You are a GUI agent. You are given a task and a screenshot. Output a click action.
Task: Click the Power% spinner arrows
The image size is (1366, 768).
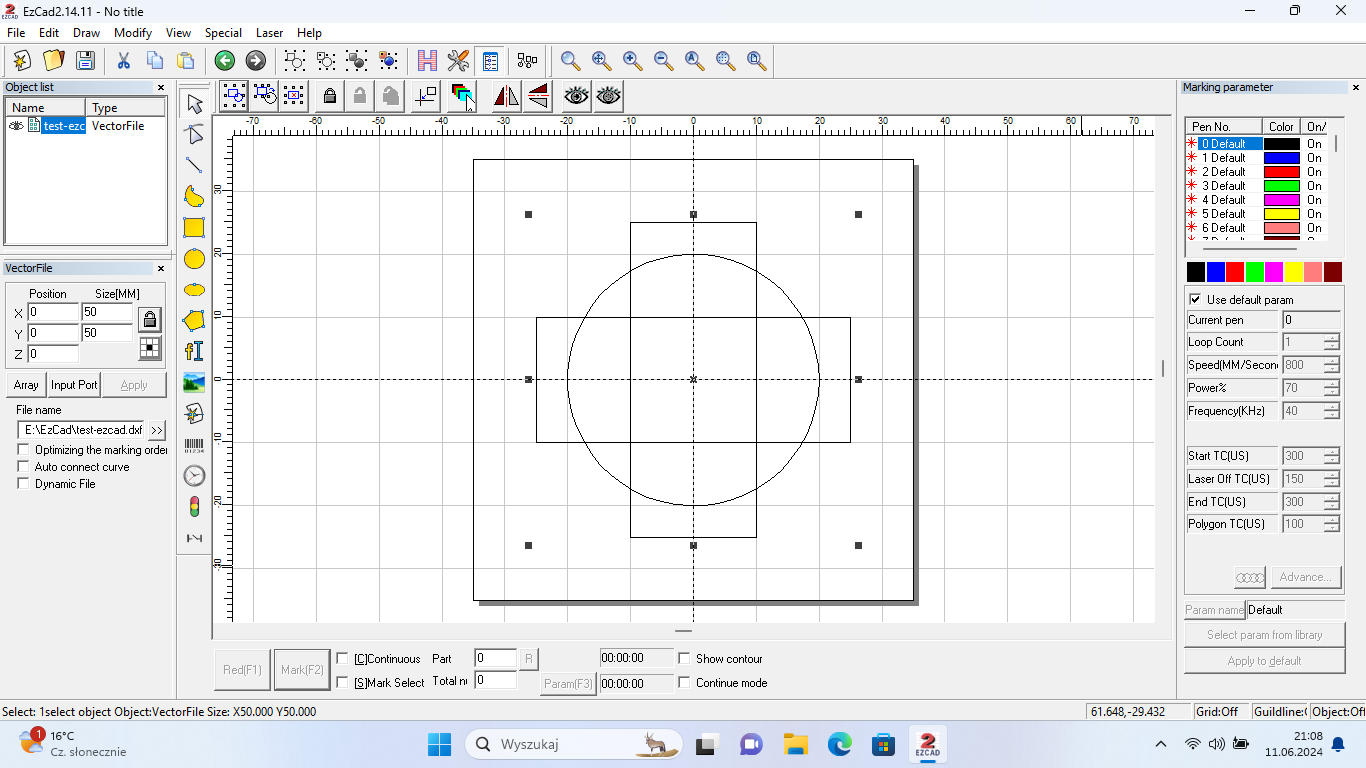(x=1331, y=388)
